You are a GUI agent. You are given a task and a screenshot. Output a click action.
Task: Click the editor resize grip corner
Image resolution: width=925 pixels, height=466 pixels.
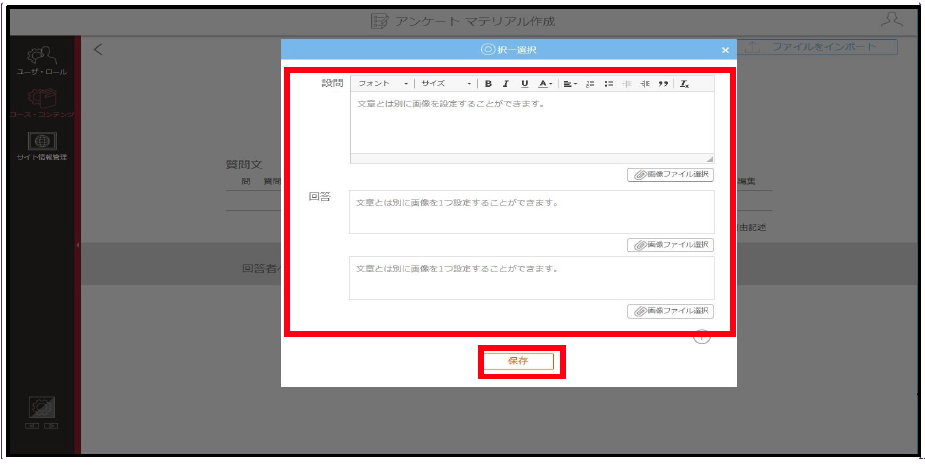click(710, 159)
